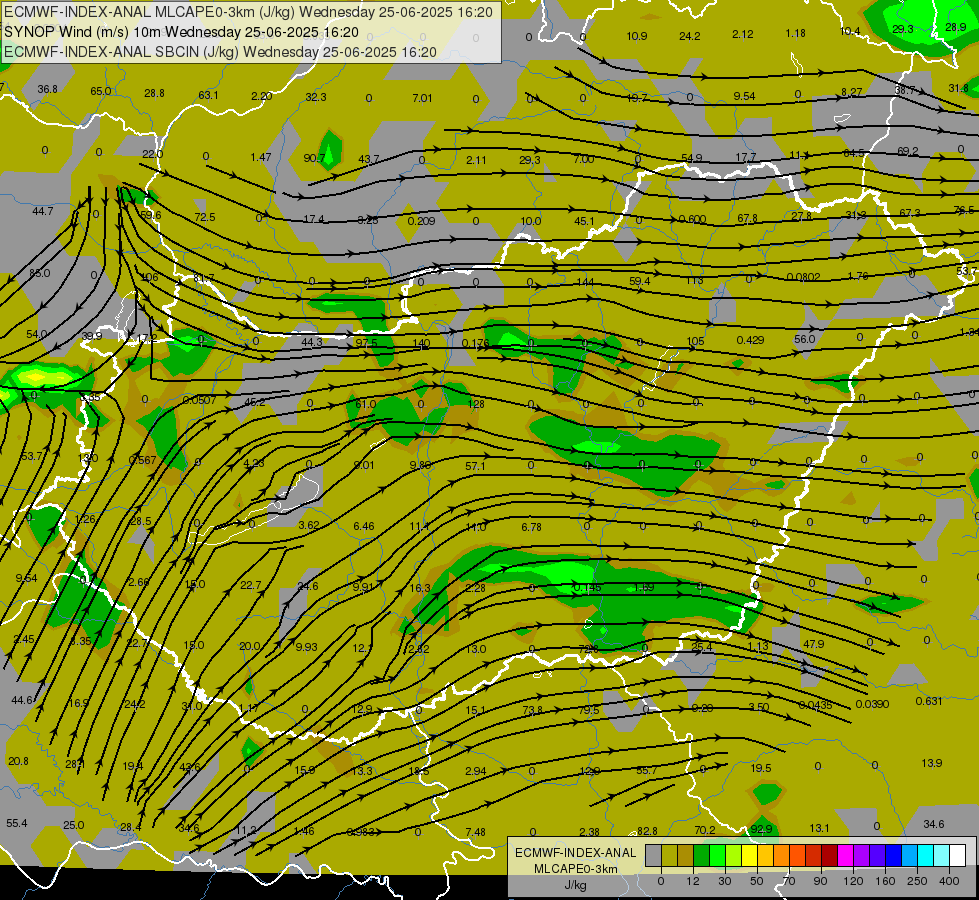Click the map value '55.7'
The width and height of the screenshot is (979, 900).
point(646,770)
